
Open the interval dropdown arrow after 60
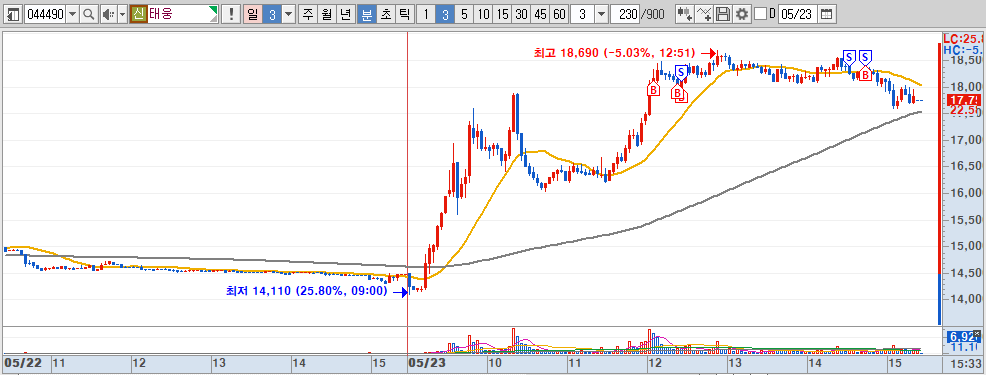coord(601,14)
